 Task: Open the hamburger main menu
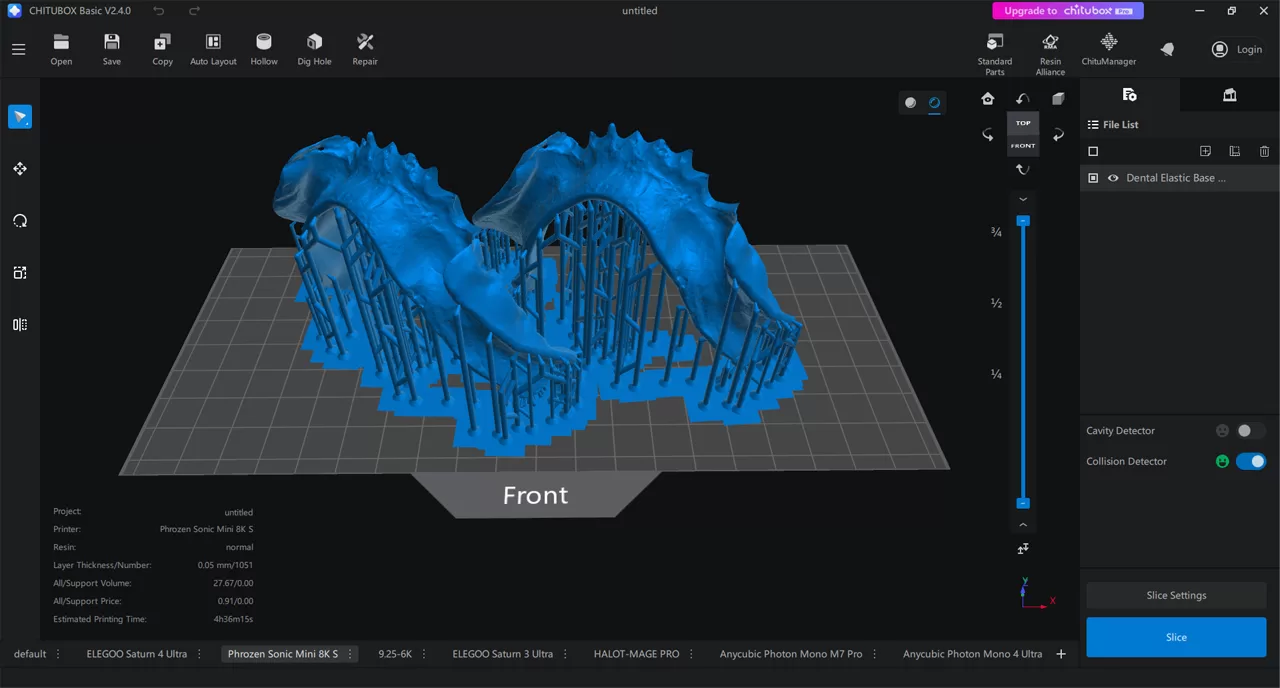[18, 49]
